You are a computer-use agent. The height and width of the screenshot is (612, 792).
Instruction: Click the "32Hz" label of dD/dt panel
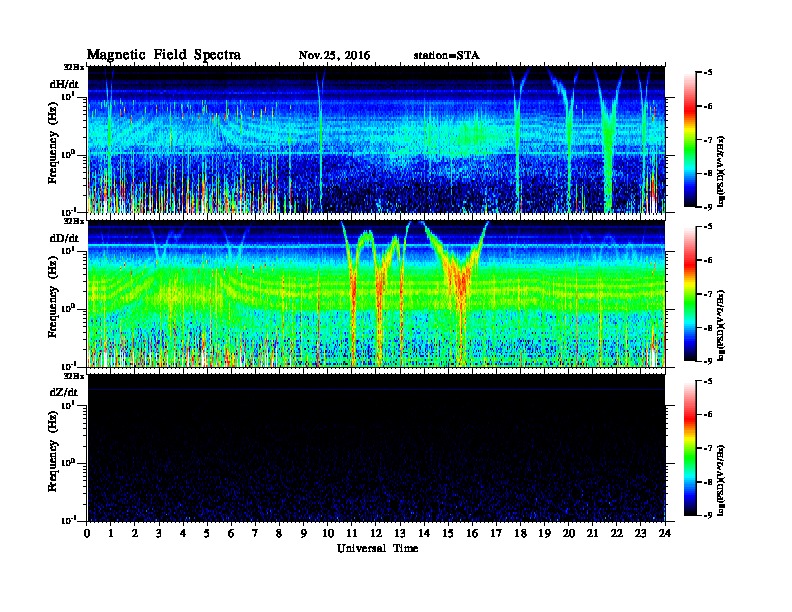[x=73, y=221]
